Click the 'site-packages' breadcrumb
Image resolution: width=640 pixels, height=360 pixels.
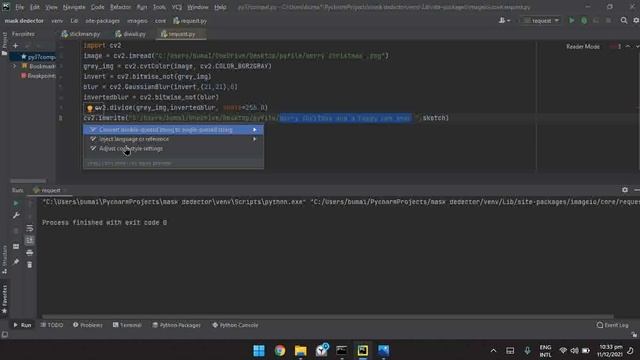(102, 21)
